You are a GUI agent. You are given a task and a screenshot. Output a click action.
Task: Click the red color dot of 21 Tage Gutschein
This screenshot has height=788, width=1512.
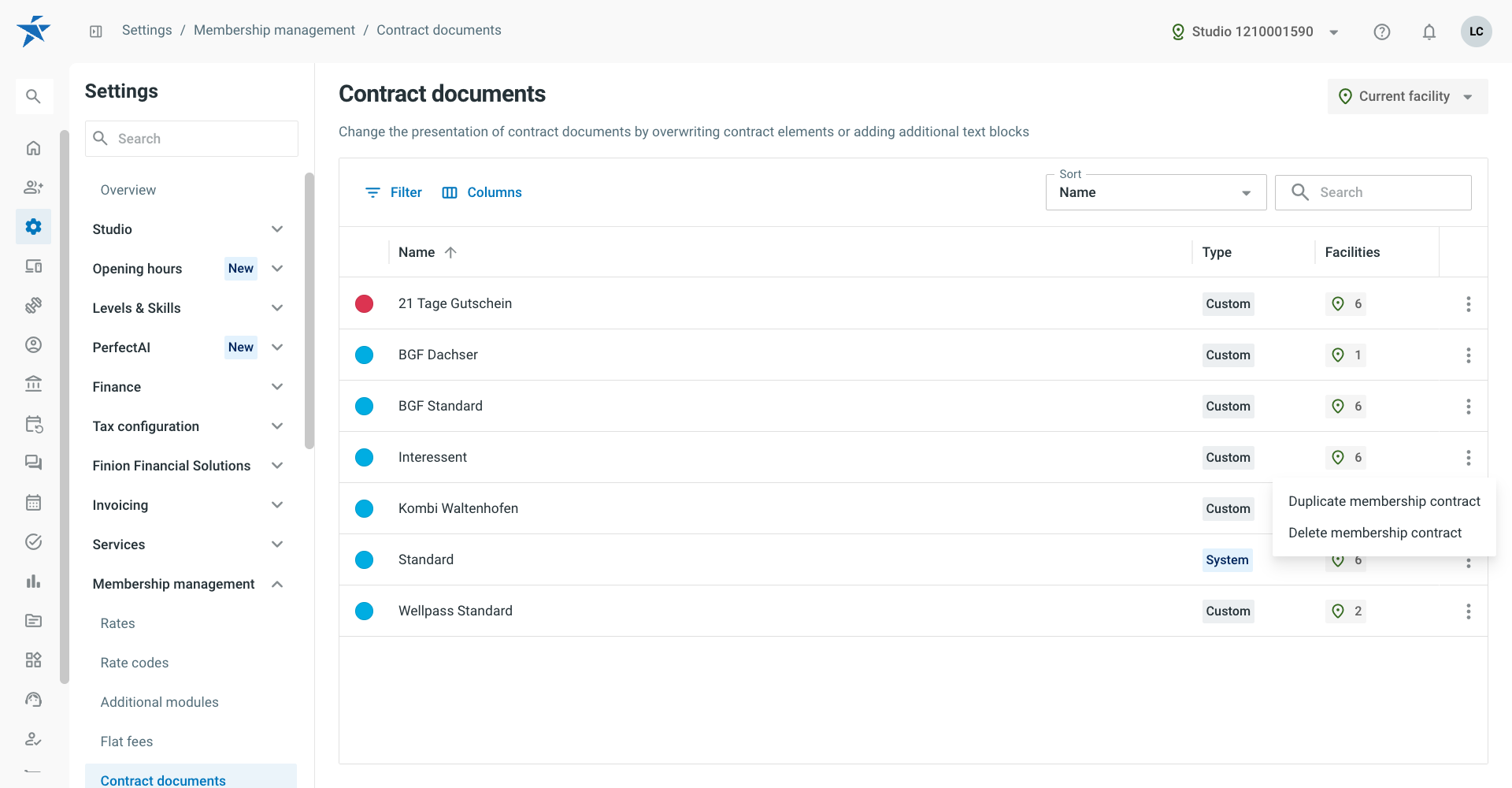[364, 304]
